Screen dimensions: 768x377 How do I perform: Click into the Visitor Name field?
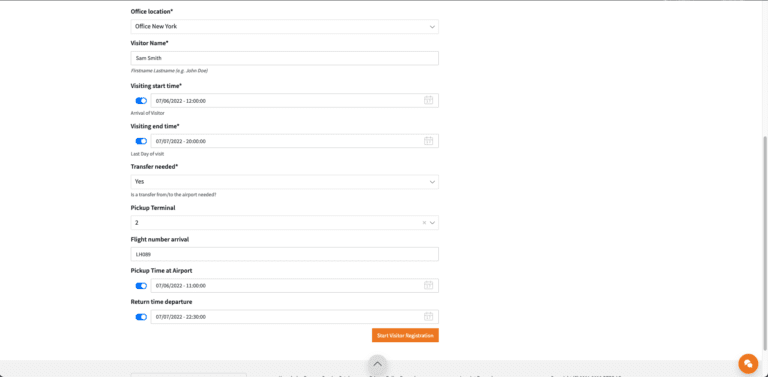coord(285,58)
